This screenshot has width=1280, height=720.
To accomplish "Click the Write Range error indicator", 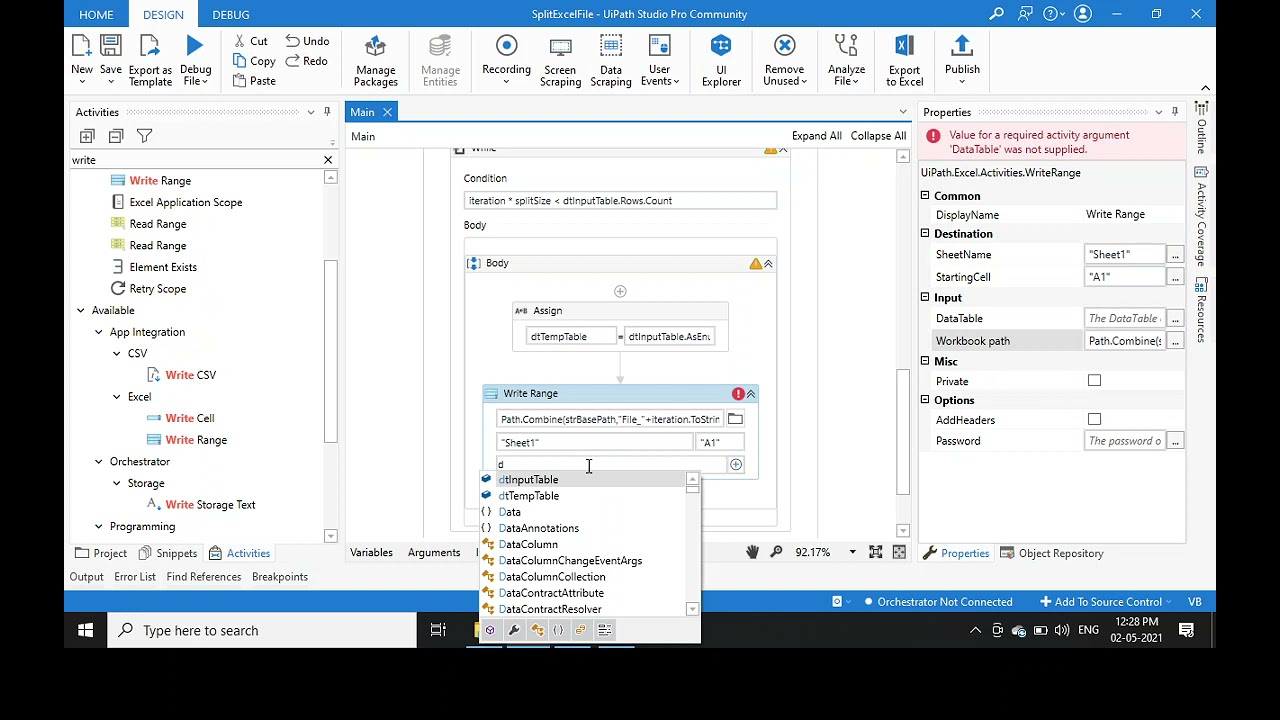I will click(x=738, y=394).
